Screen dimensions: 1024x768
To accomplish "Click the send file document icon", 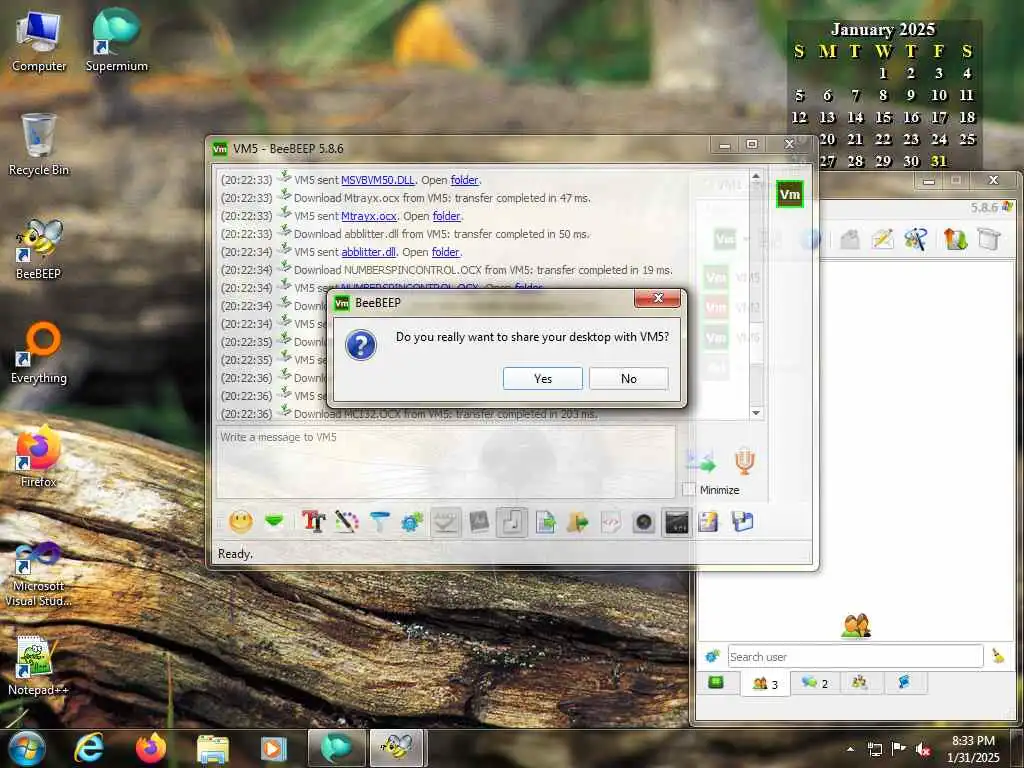I will [x=545, y=522].
